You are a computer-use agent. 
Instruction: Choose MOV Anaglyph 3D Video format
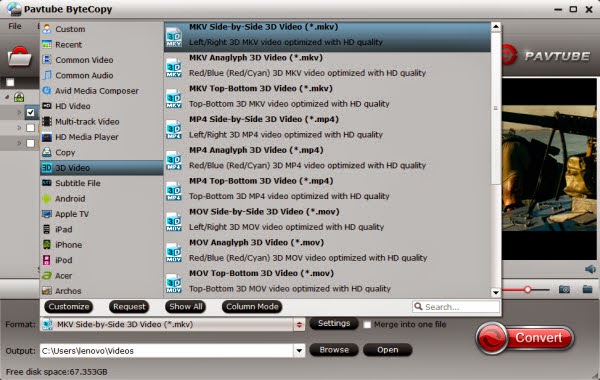pos(328,253)
